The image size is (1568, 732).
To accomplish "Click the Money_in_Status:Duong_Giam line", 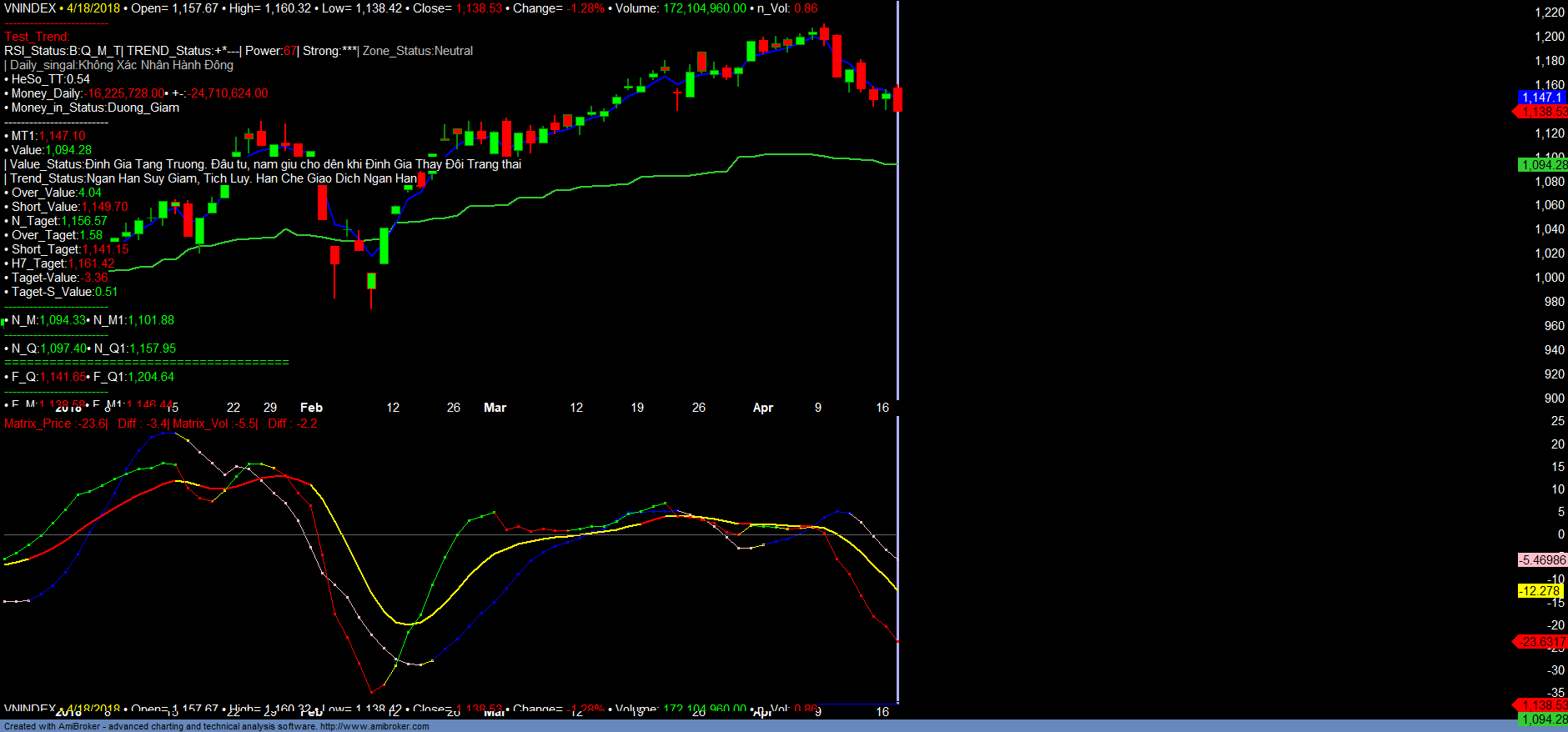I will 93,108.
